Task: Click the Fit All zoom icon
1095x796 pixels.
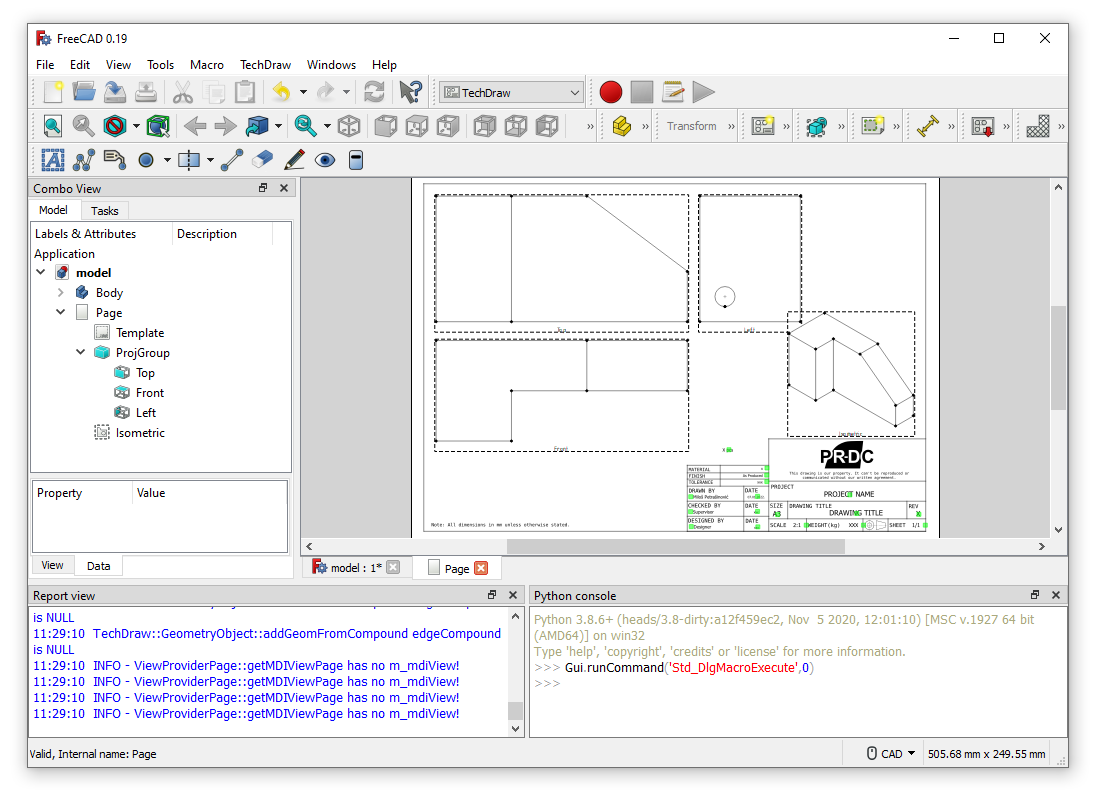Action: tap(52, 126)
